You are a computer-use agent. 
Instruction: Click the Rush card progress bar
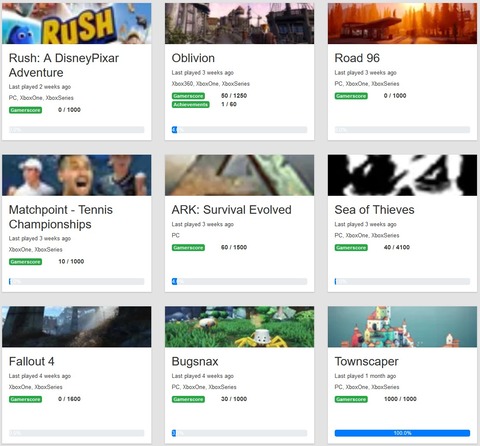77,130
